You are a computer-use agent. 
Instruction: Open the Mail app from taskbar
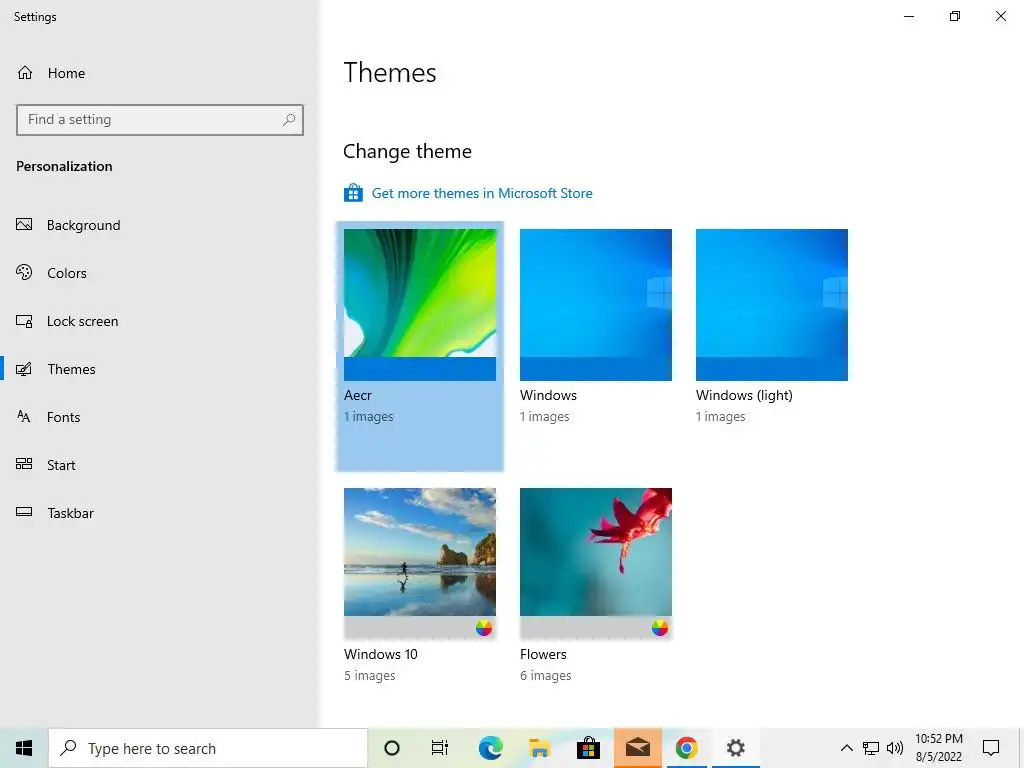pos(637,748)
